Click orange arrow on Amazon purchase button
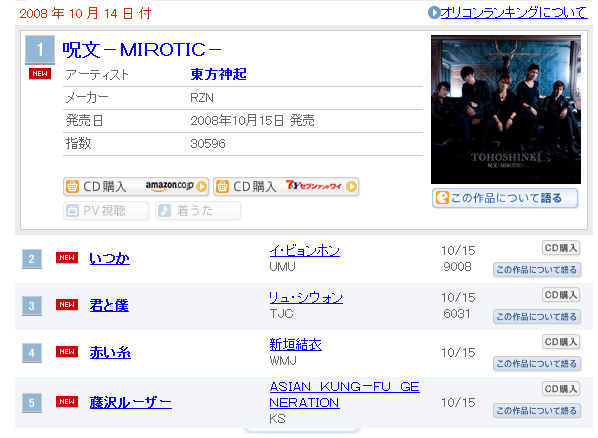This screenshot has width=598, height=438. pos(201,187)
